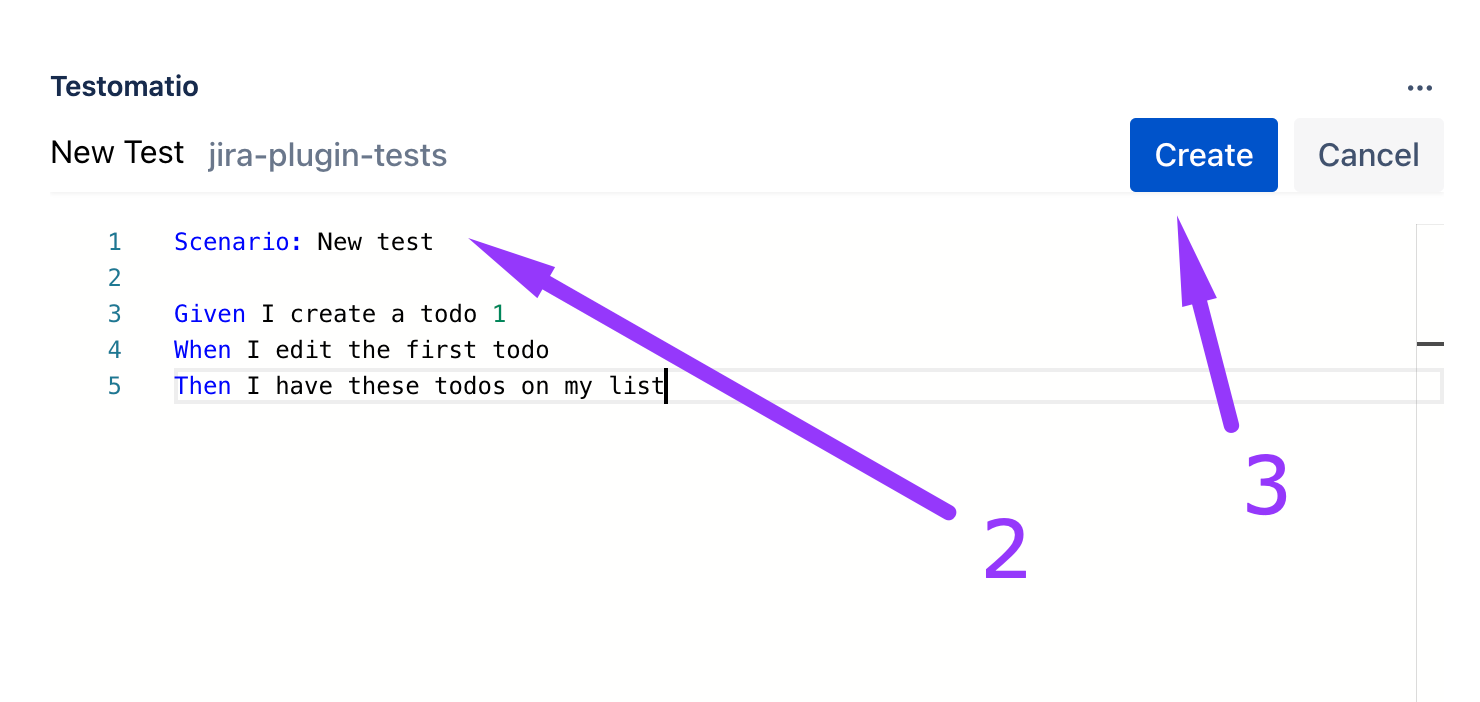Select line number 5 in the gutter
The image size is (1480, 702).
(114, 386)
